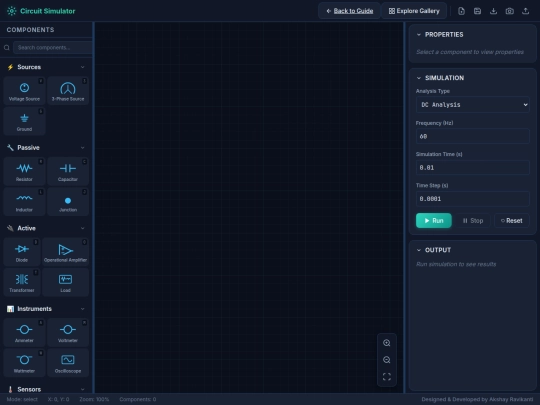Select the Ground component
This screenshot has width=540, height=405.
pyautogui.click(x=24, y=121)
